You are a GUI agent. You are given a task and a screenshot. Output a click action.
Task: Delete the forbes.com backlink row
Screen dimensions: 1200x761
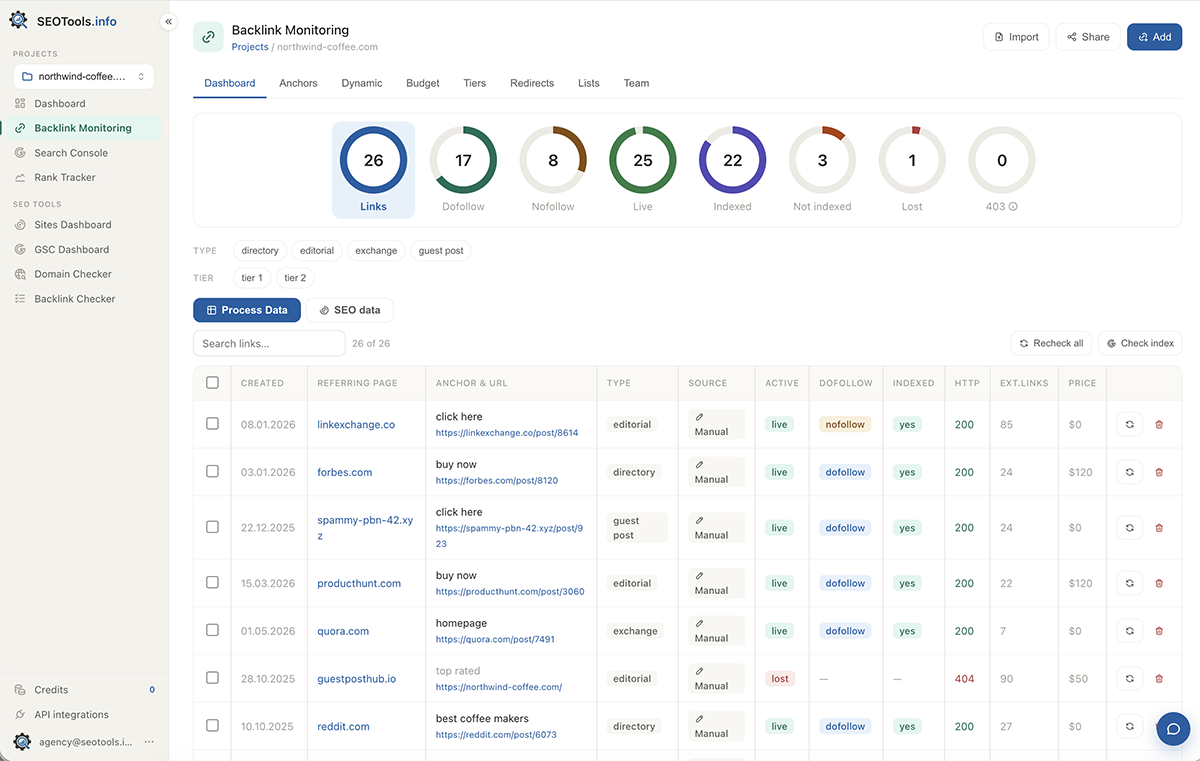tap(1159, 472)
